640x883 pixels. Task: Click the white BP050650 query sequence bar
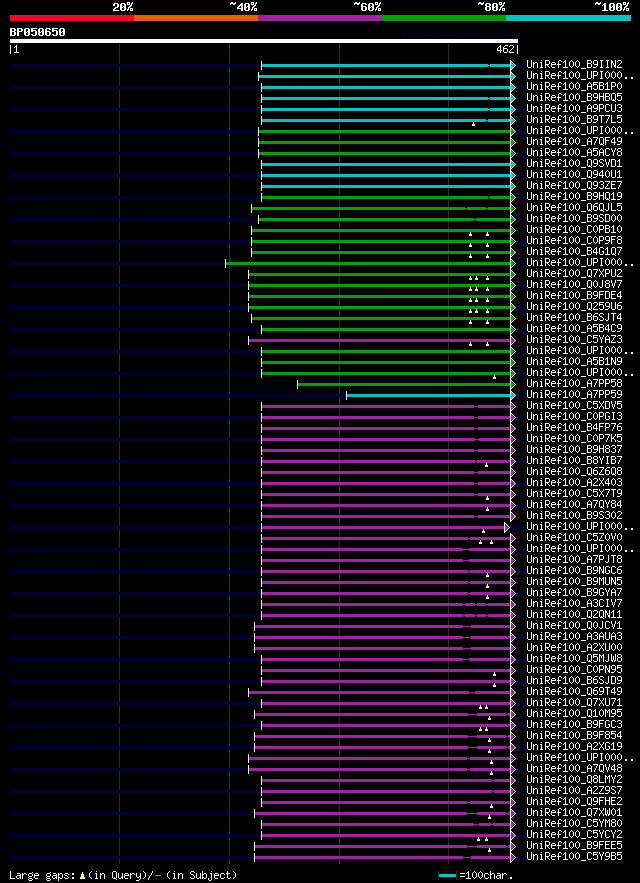(264, 41)
